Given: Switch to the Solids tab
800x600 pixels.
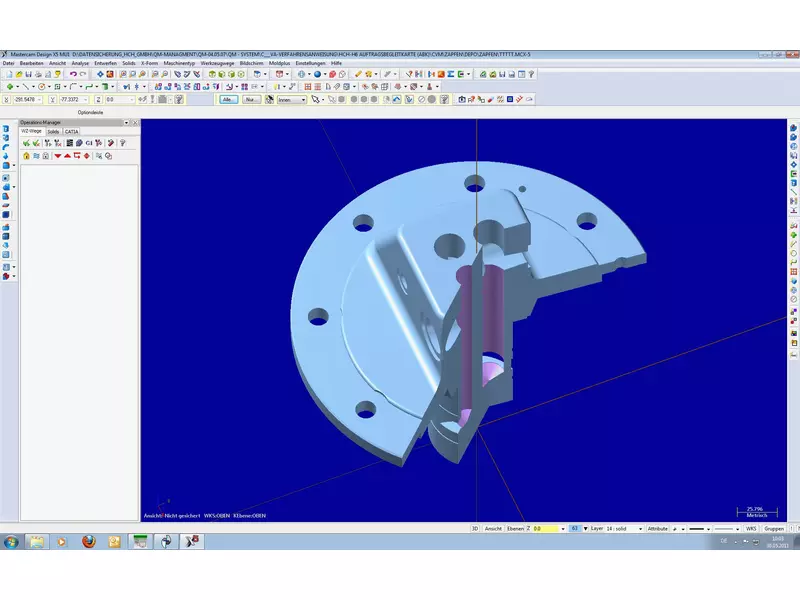Looking at the screenshot, I should pyautogui.click(x=53, y=131).
